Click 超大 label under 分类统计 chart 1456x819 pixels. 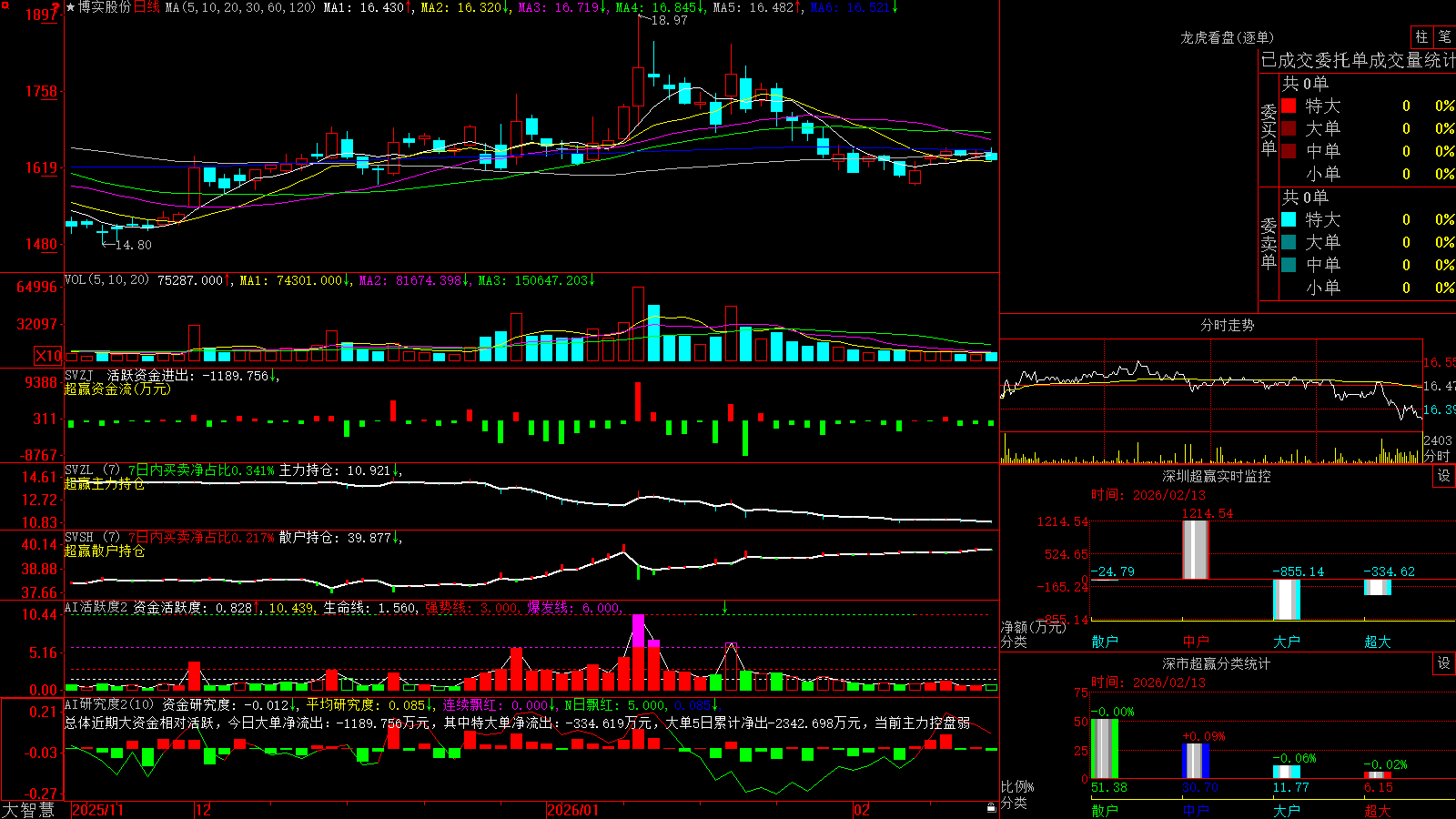click(1378, 810)
